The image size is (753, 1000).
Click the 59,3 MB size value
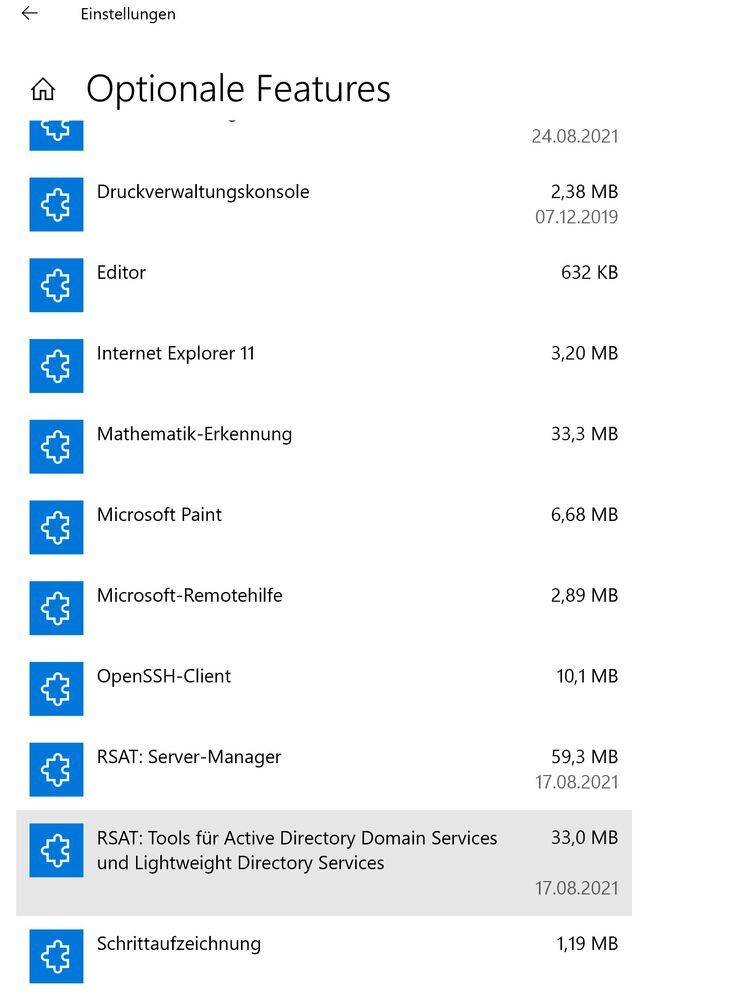tap(584, 757)
